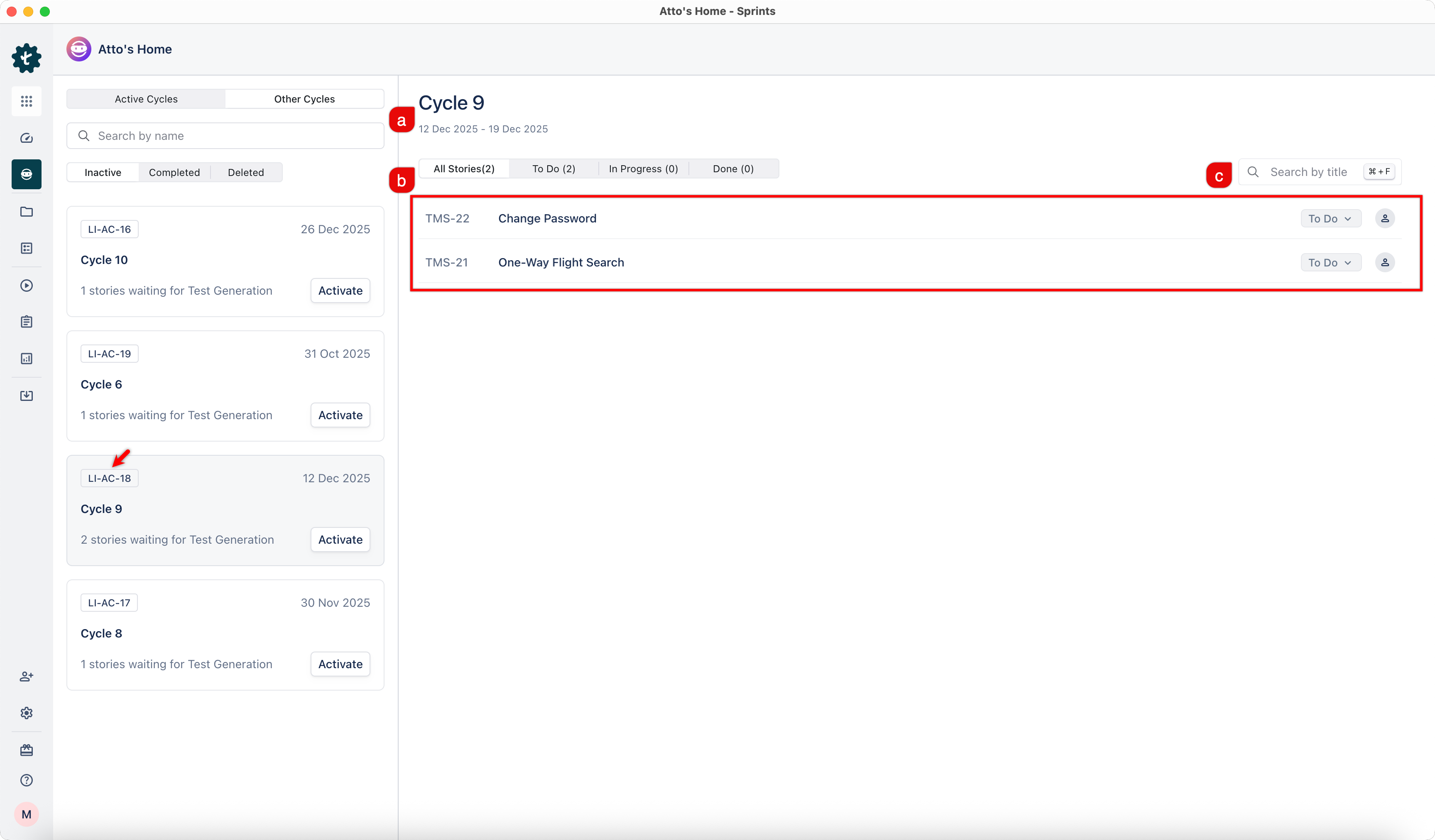Image resolution: width=1435 pixels, height=840 pixels.
Task: Open the apps grid icon in sidebar
Action: click(26, 101)
